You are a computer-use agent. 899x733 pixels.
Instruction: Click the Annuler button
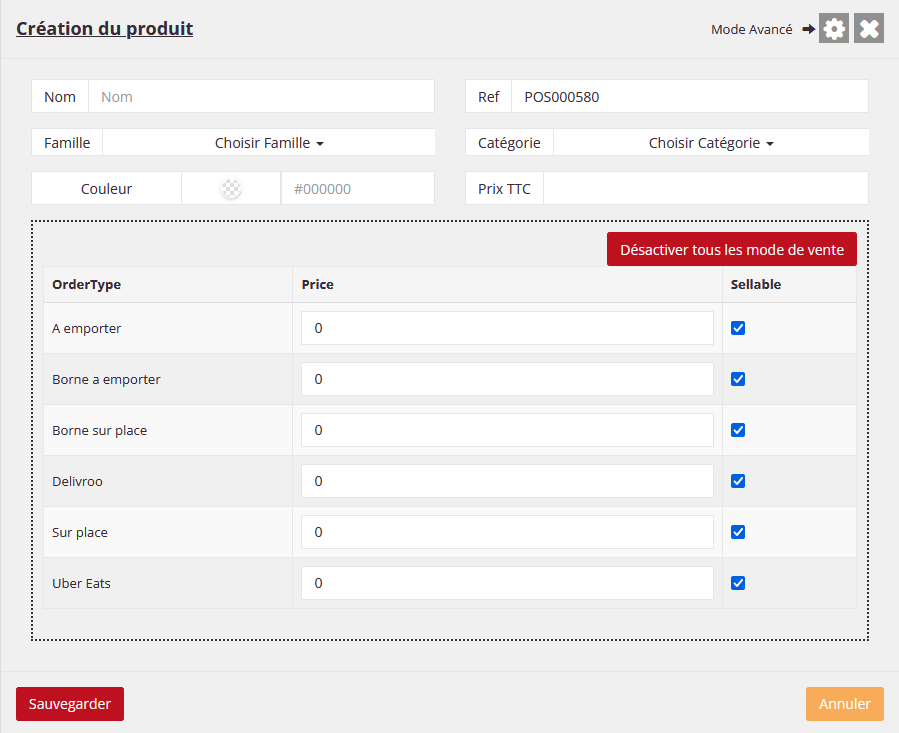click(844, 704)
